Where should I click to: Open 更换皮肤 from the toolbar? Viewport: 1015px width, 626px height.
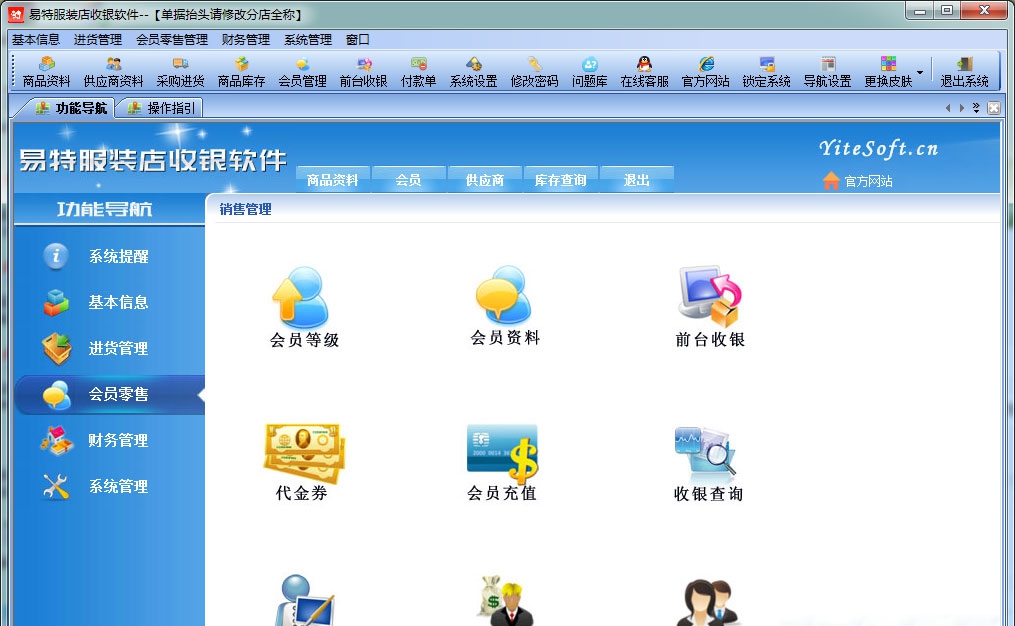pyautogui.click(x=888, y=71)
